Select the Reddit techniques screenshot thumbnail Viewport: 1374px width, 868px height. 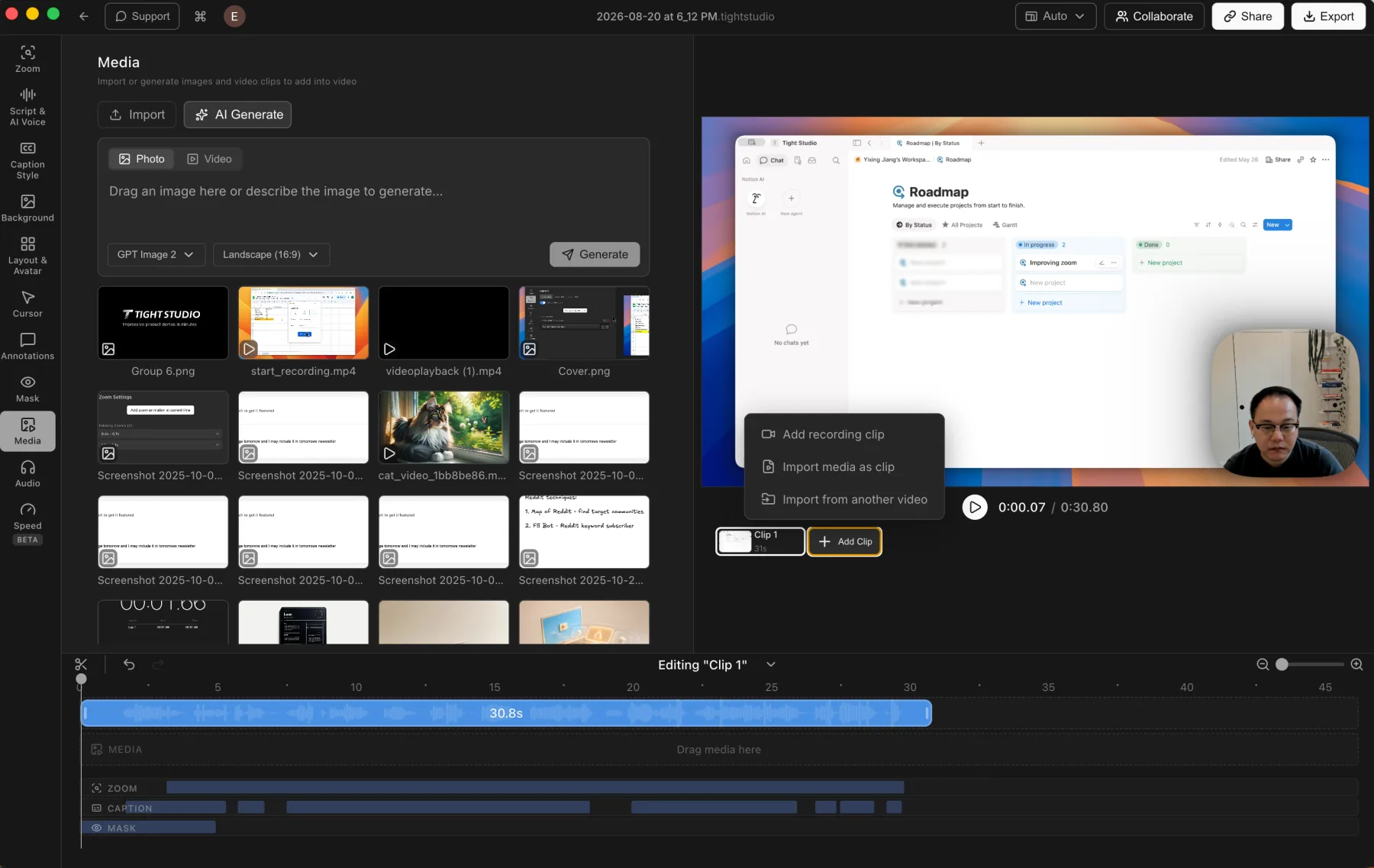(584, 532)
